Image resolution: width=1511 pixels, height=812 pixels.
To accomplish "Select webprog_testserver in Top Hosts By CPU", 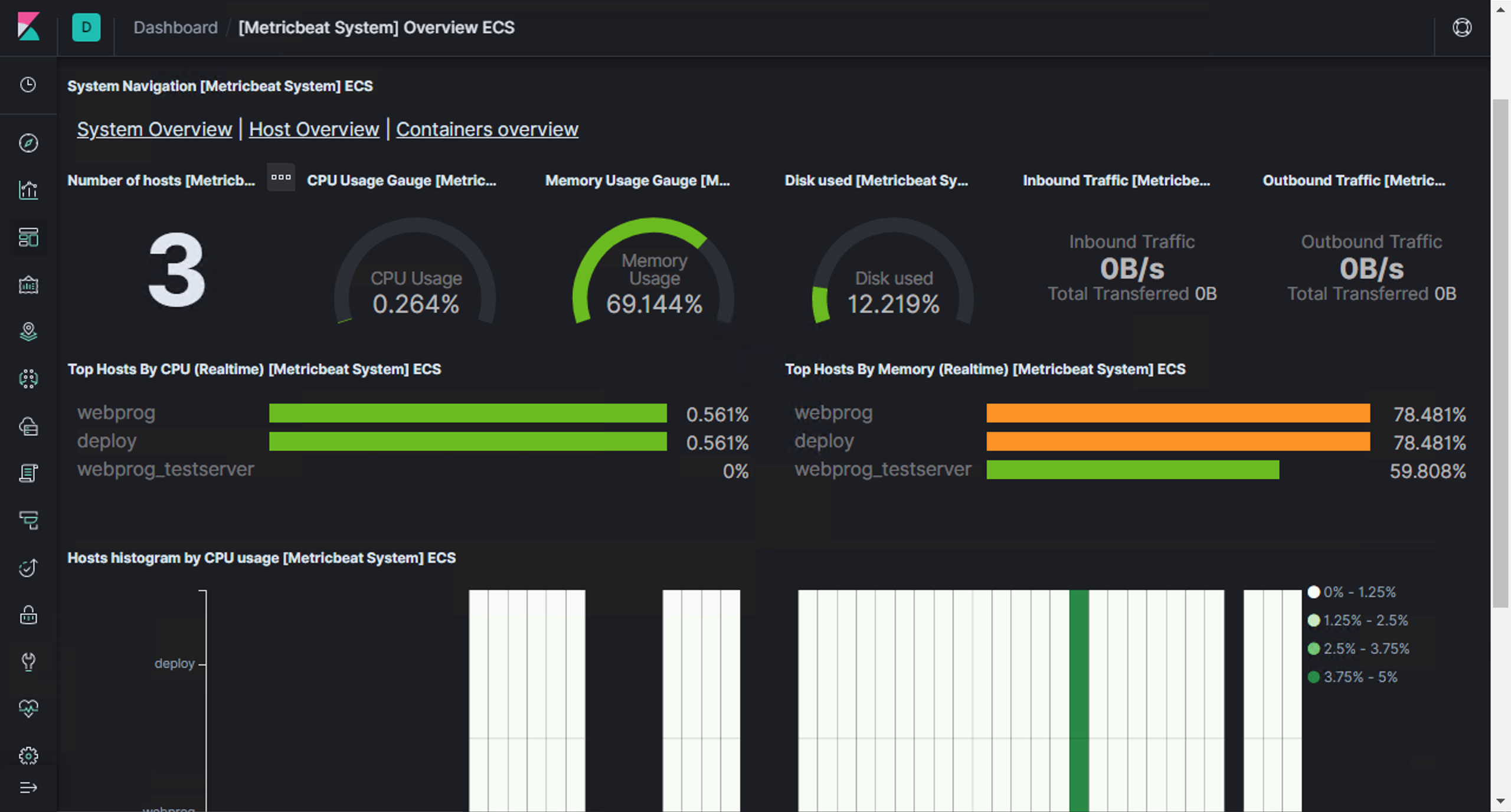I will [x=165, y=469].
